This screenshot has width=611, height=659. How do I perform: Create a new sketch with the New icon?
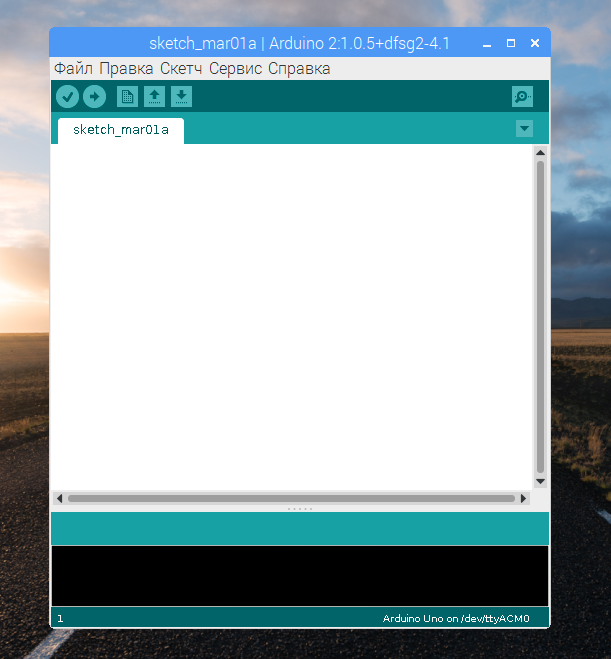coord(127,97)
